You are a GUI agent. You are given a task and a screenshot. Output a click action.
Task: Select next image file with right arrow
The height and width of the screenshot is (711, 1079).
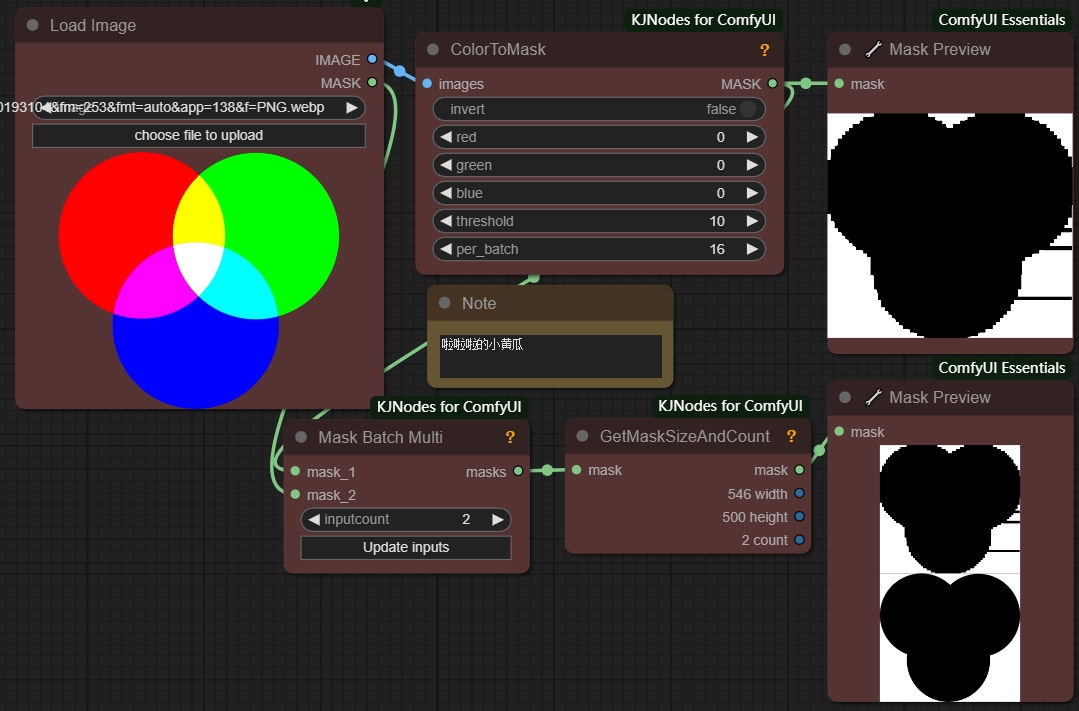coord(352,108)
